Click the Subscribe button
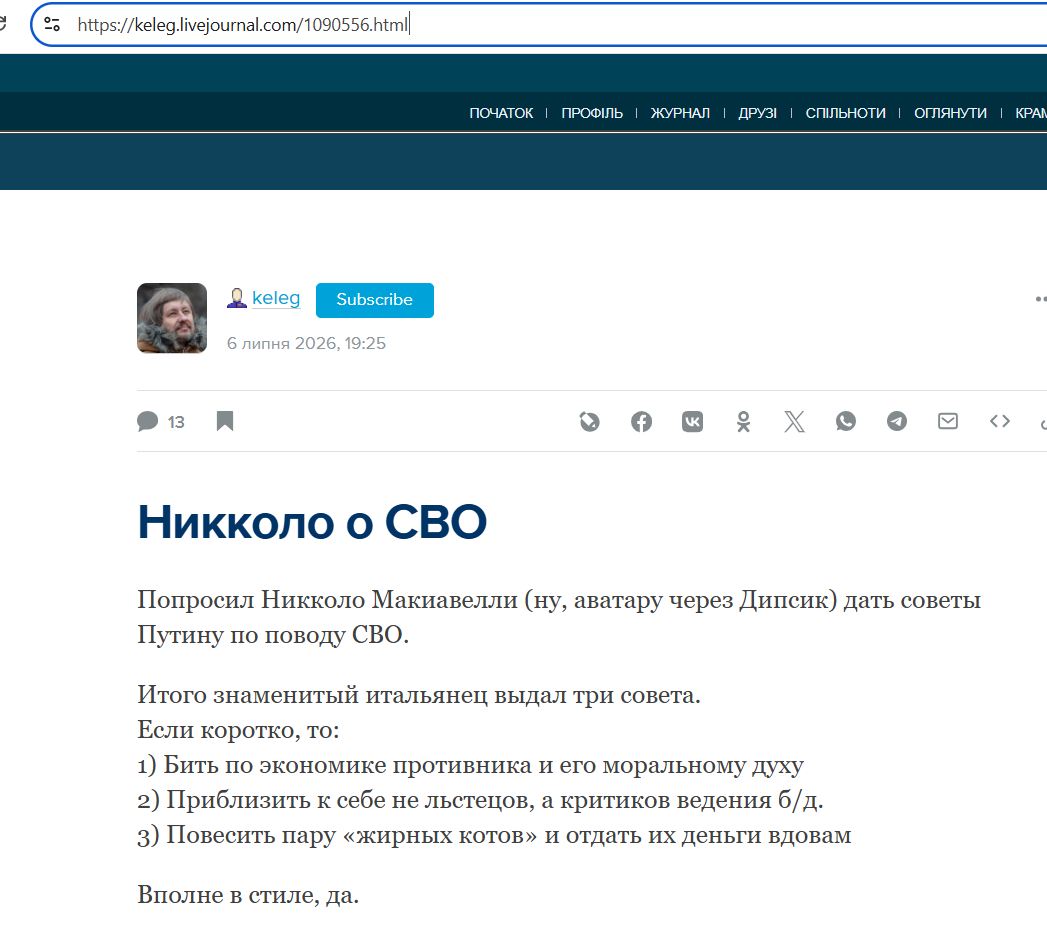 pos(375,300)
